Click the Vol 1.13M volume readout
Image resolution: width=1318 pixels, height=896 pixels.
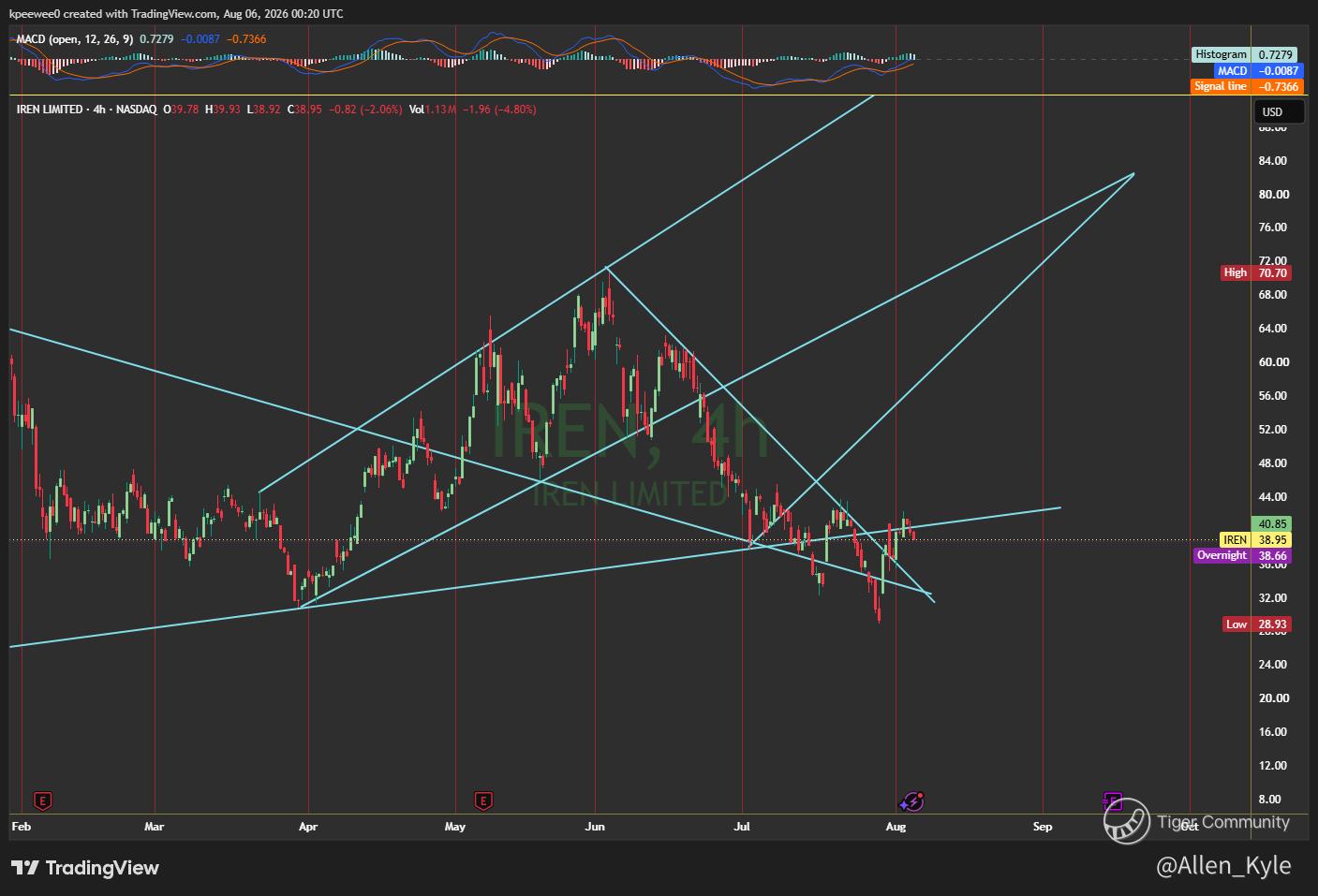[x=433, y=110]
